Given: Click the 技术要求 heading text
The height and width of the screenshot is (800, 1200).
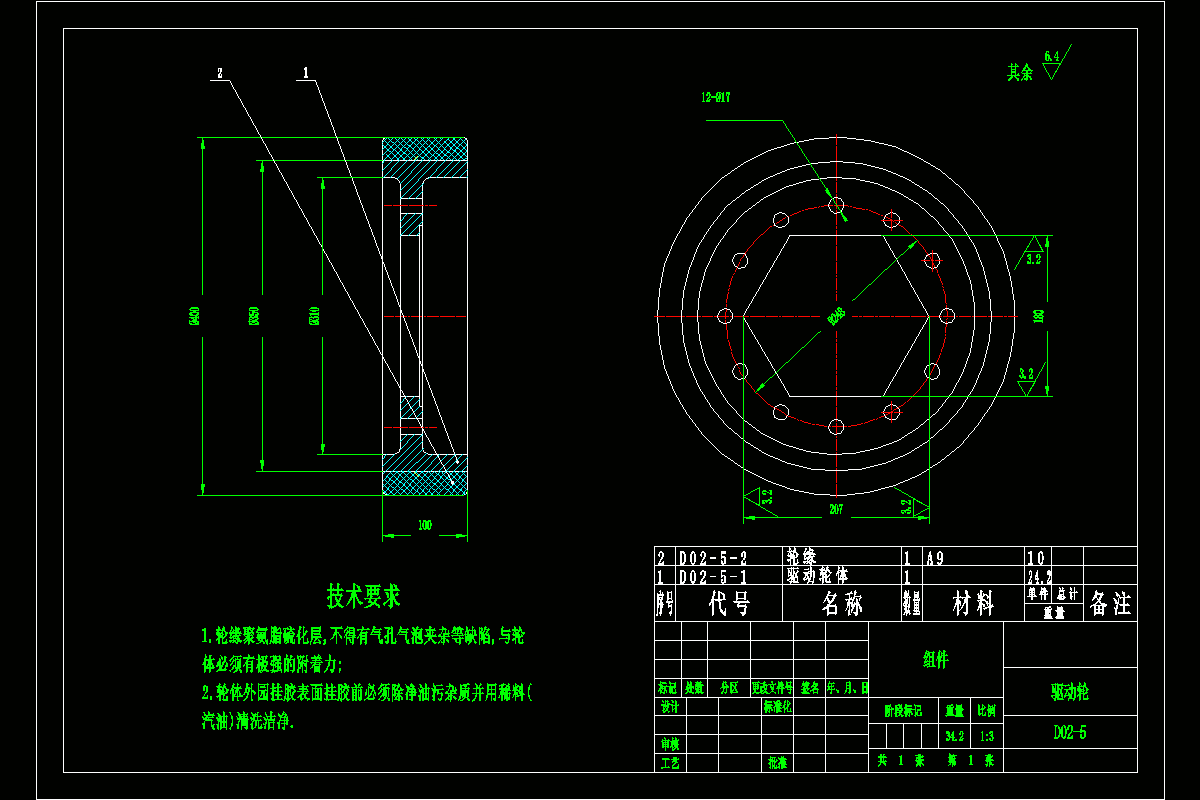Looking at the screenshot, I should tap(363, 597).
